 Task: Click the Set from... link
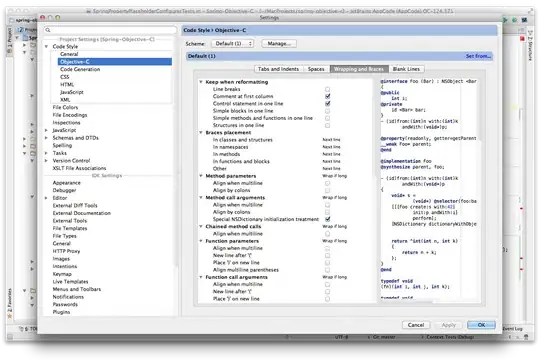pyautogui.click(x=478, y=56)
